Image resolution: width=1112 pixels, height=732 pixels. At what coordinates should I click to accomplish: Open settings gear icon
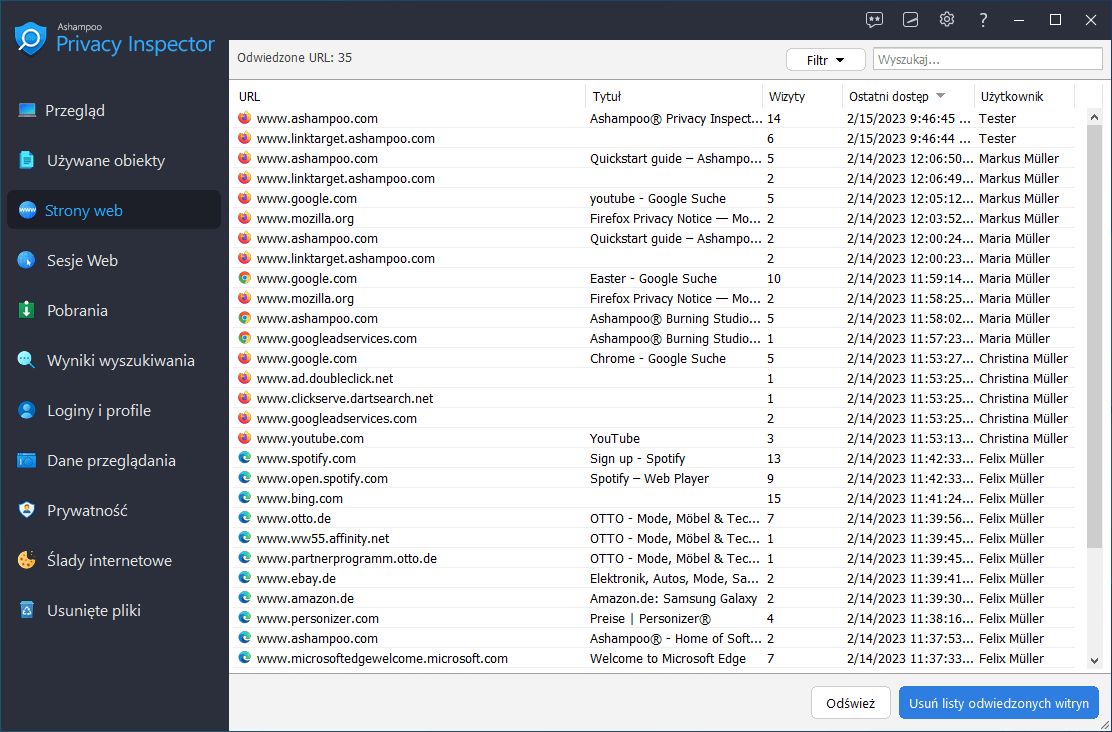pos(947,20)
